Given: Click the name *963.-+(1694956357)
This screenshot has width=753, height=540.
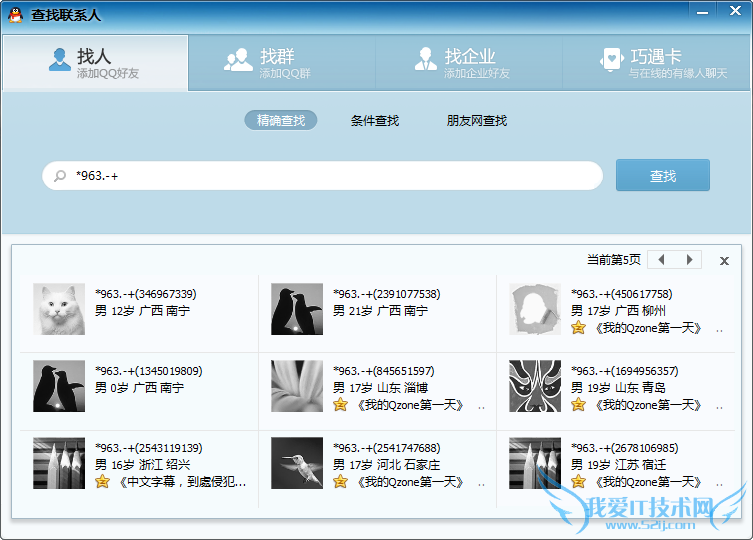Looking at the screenshot, I should tap(624, 371).
